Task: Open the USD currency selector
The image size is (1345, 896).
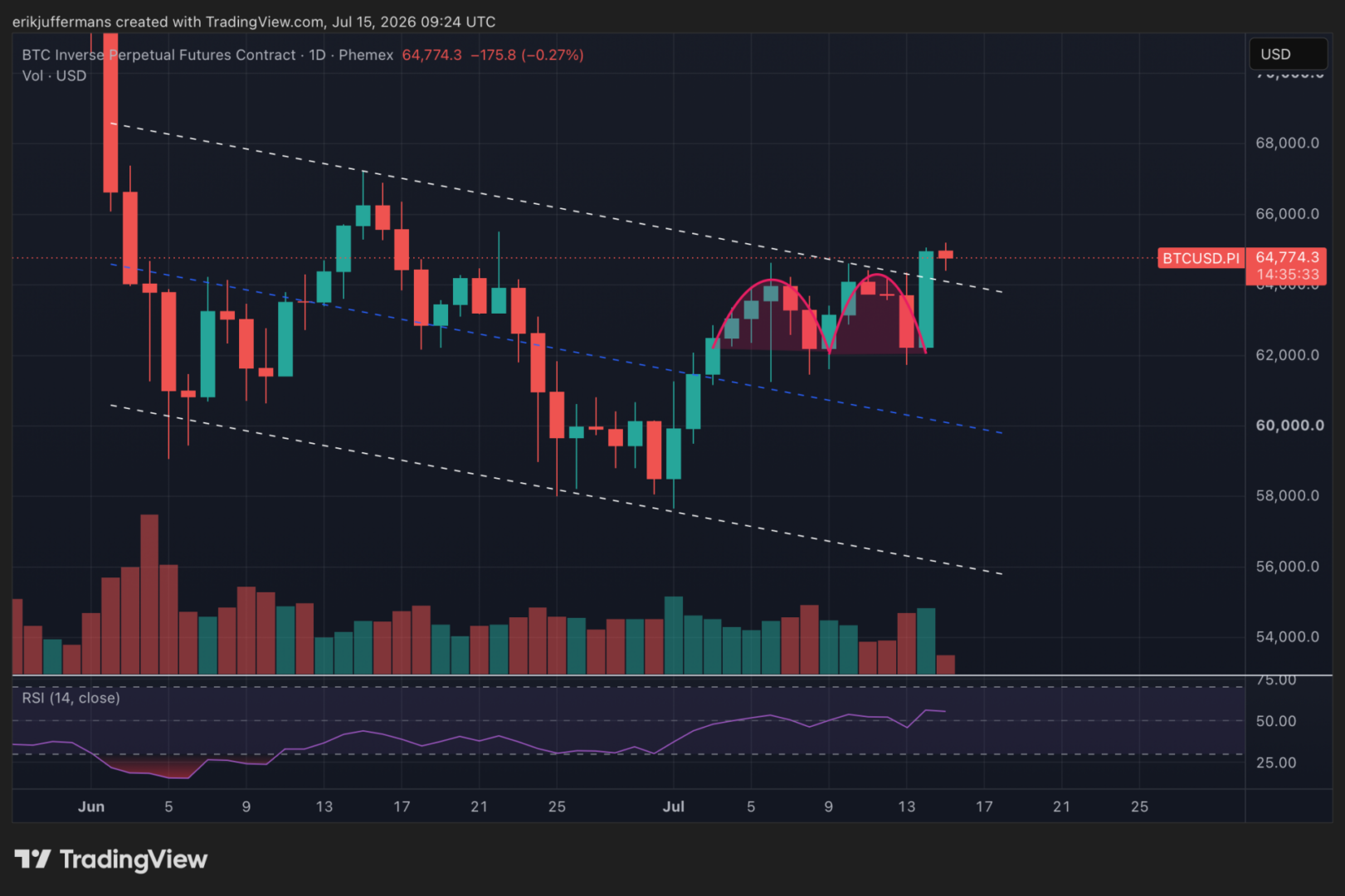Action: coord(1288,54)
